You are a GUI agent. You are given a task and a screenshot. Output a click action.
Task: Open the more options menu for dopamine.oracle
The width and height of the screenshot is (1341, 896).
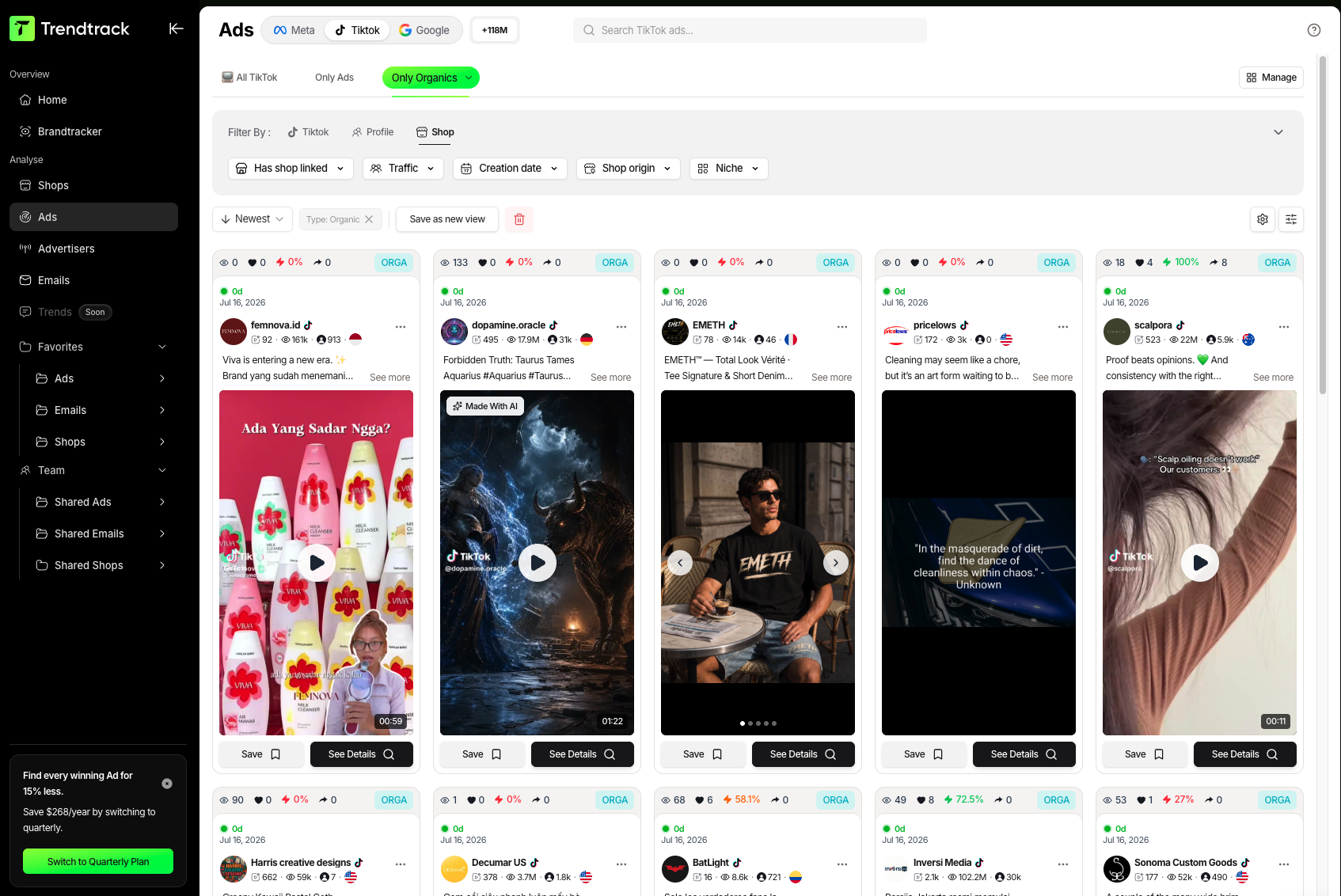click(621, 327)
